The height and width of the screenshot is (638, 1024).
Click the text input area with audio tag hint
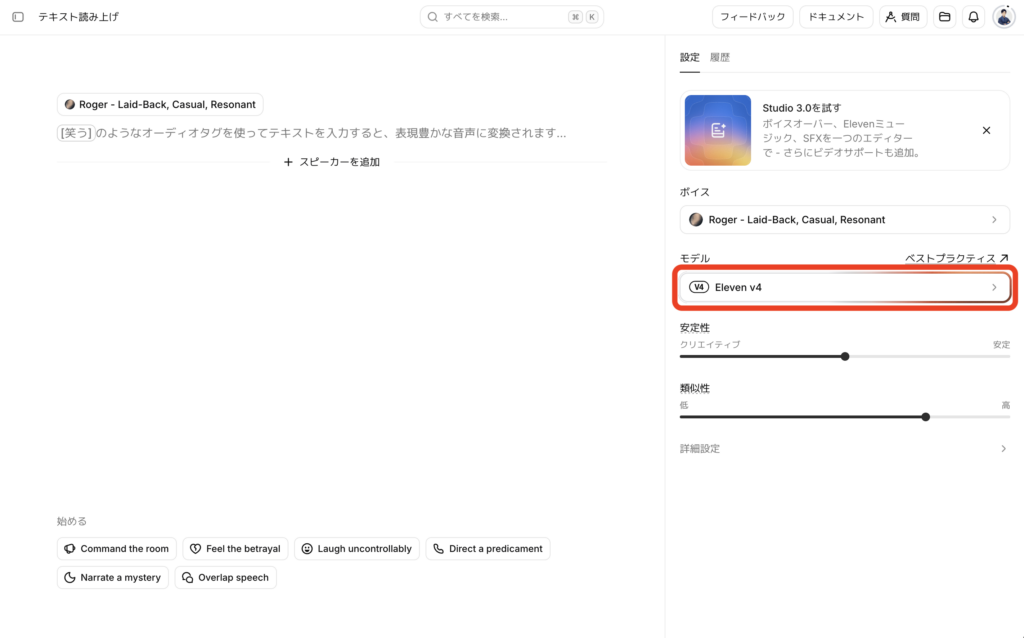pos(332,133)
